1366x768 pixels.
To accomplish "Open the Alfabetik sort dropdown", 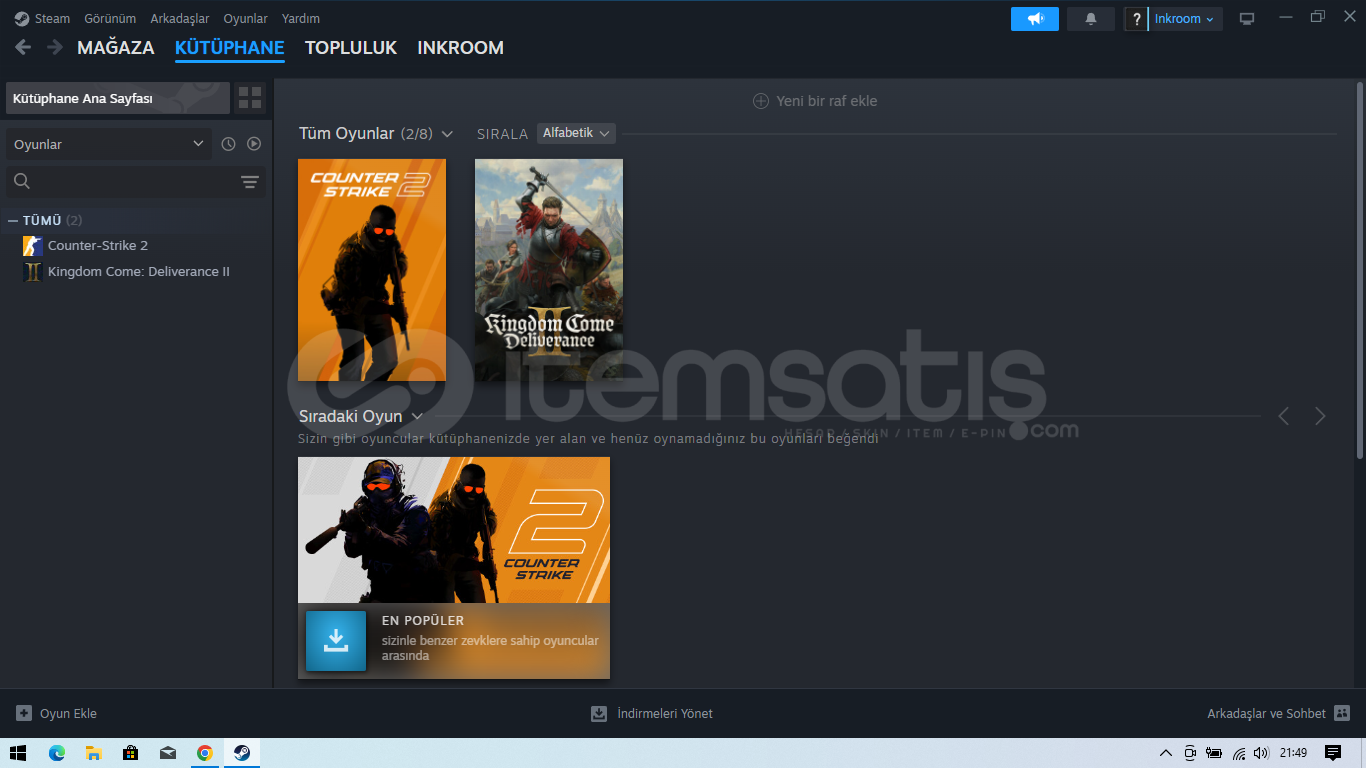I will tap(576, 133).
